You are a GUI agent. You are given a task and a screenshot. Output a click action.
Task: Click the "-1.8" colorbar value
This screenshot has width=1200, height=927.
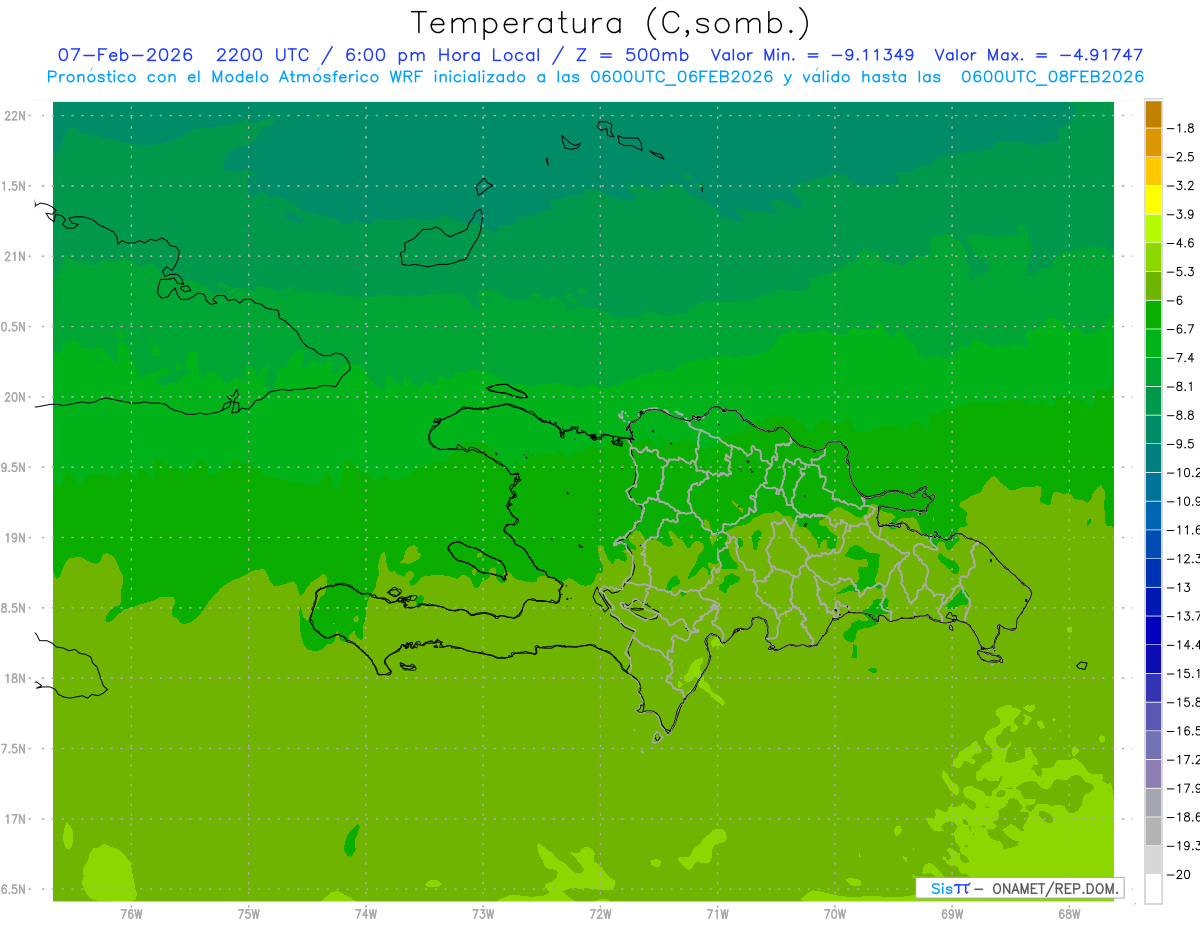click(x=1182, y=128)
